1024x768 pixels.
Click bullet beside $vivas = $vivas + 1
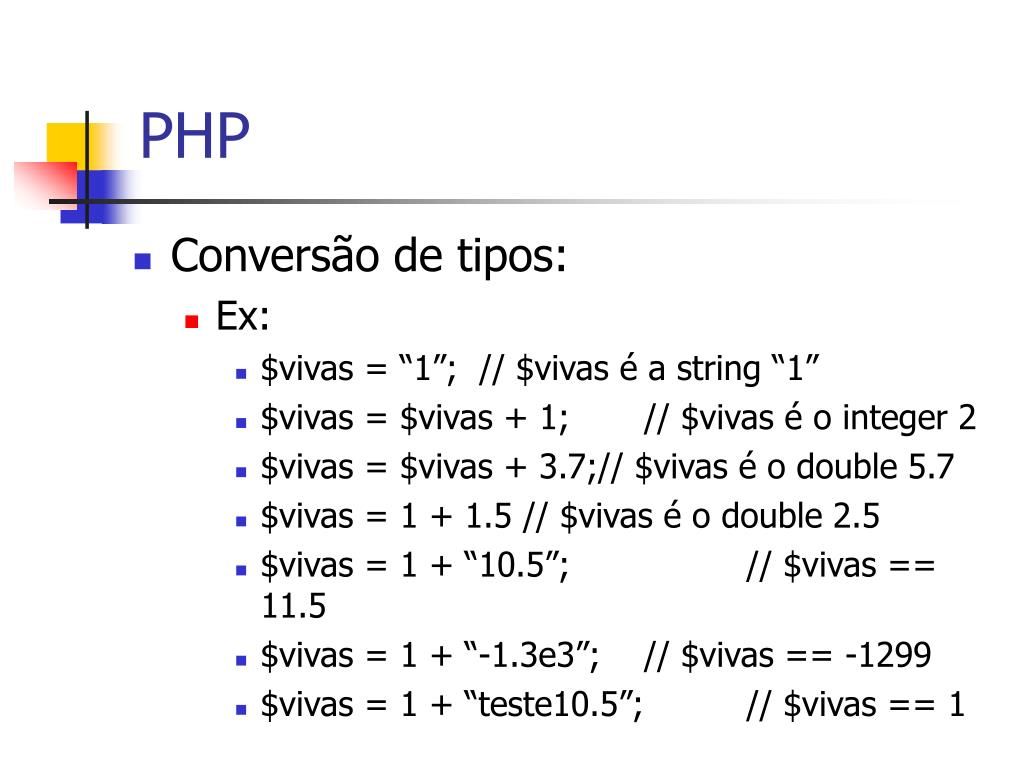pos(241,424)
